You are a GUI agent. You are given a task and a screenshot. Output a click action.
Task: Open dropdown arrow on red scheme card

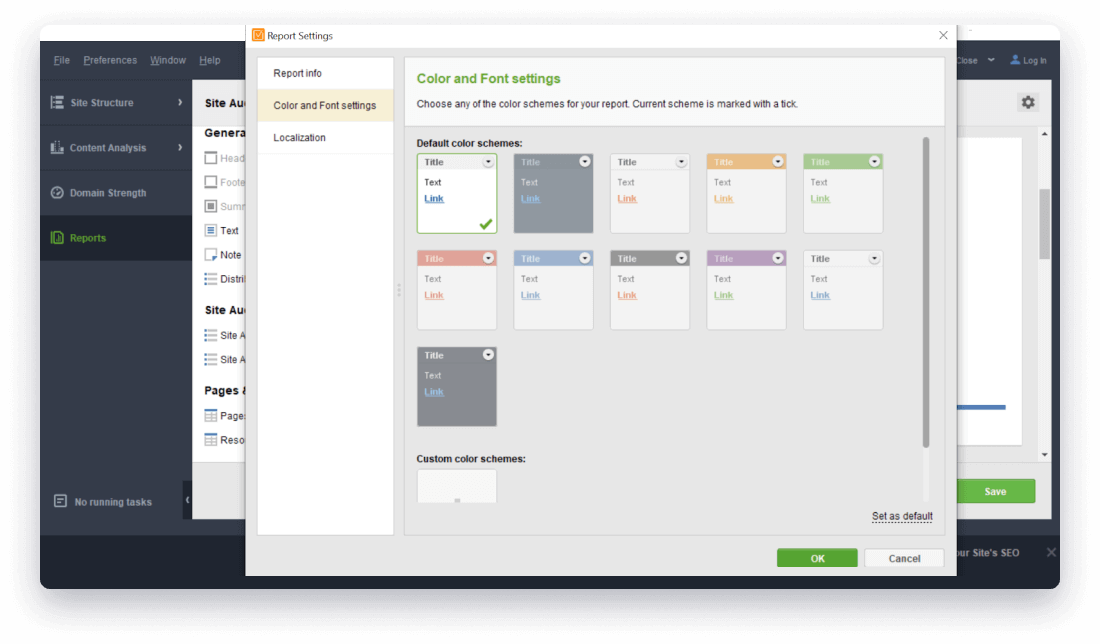[488, 258]
